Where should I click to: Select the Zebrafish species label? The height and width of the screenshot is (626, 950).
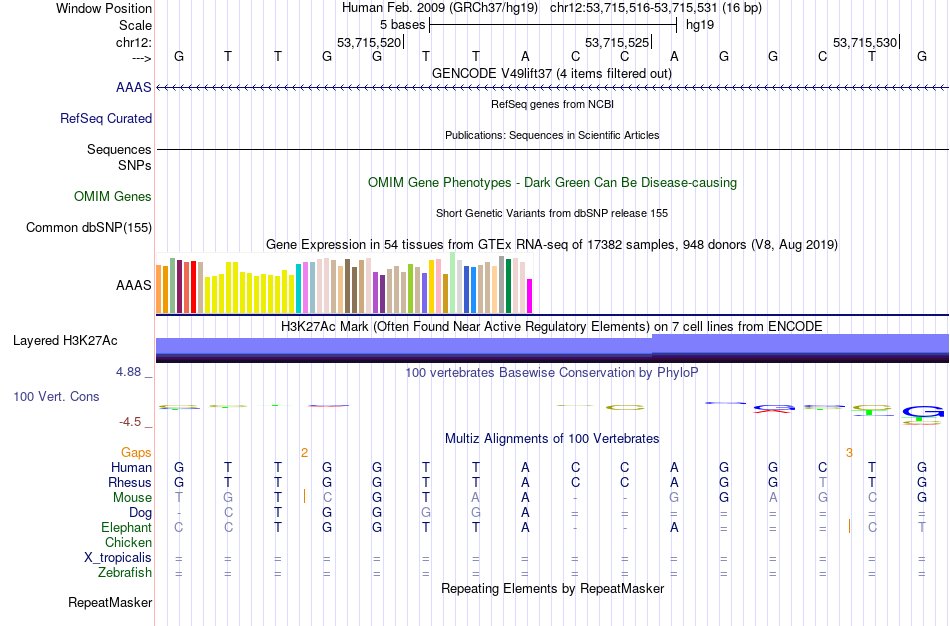click(125, 572)
